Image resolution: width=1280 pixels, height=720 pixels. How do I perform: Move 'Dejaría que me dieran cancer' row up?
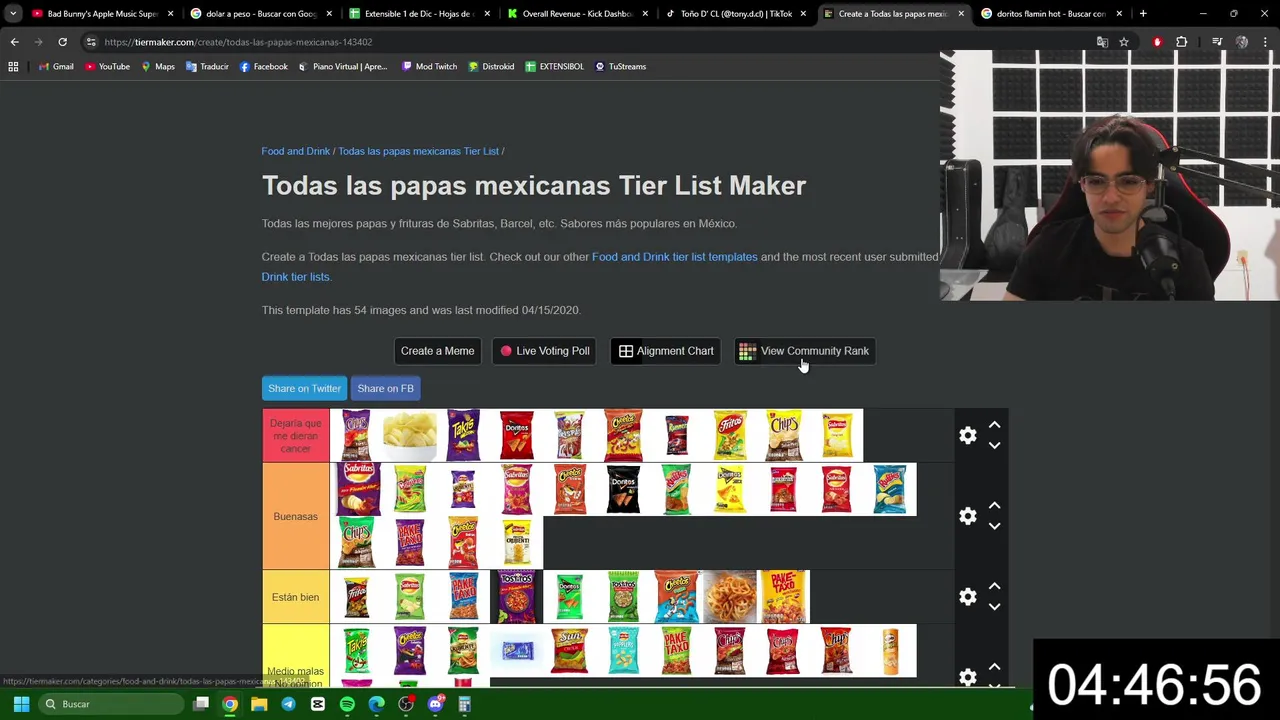click(994, 425)
